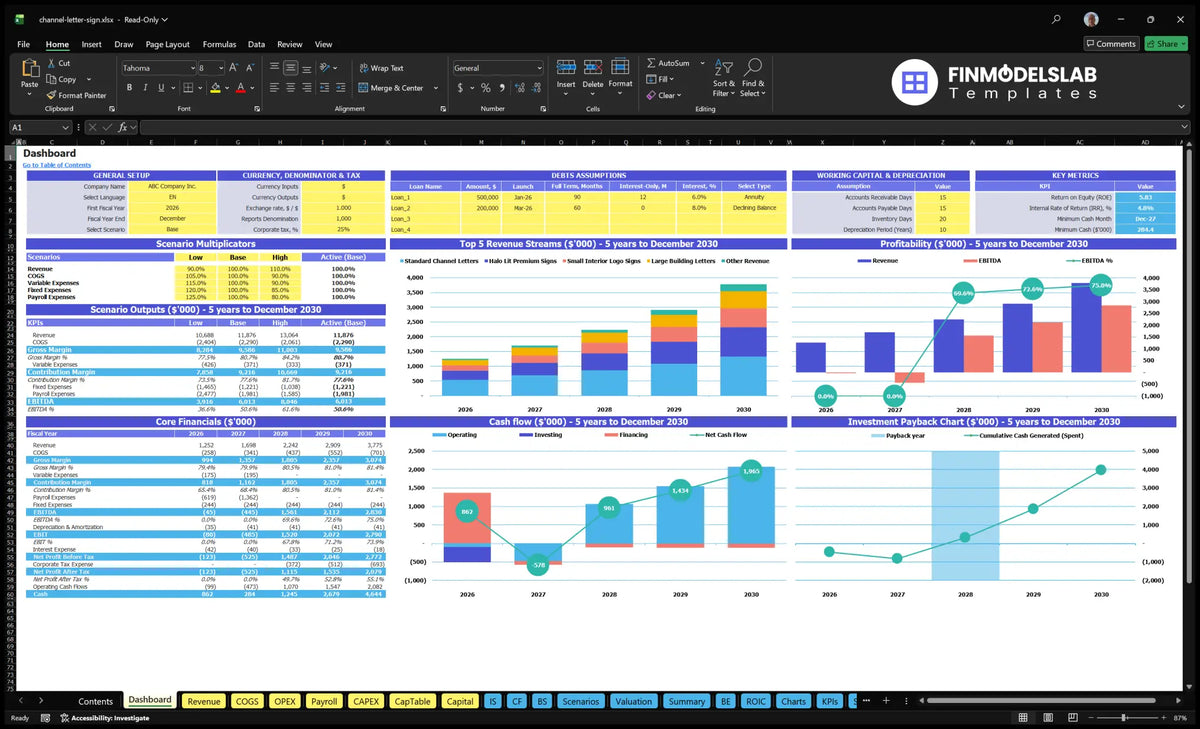Screen dimensions: 1200x729
Task: Increase font size with the larger A icon
Action: click(234, 68)
